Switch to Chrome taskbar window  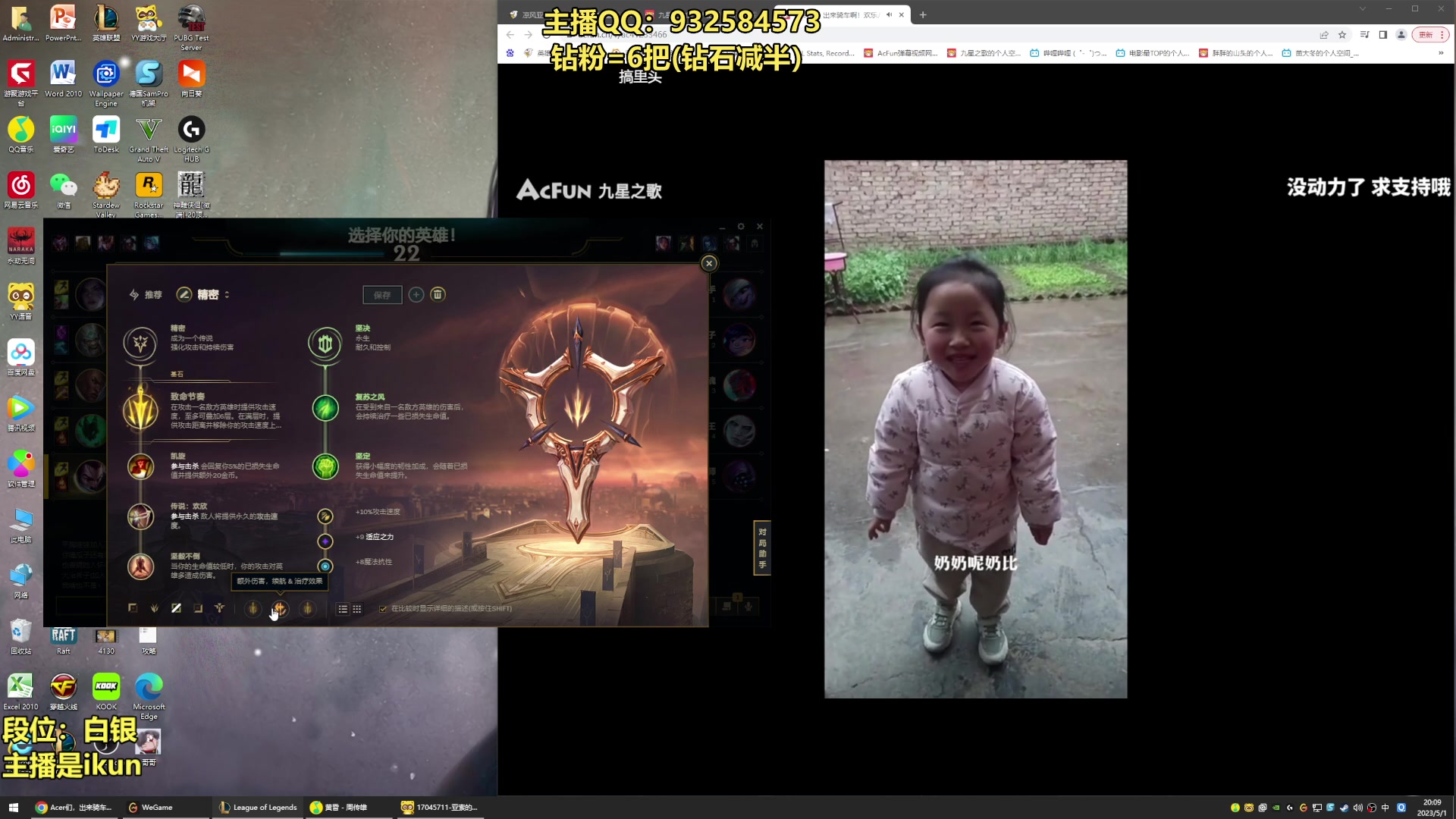74,808
